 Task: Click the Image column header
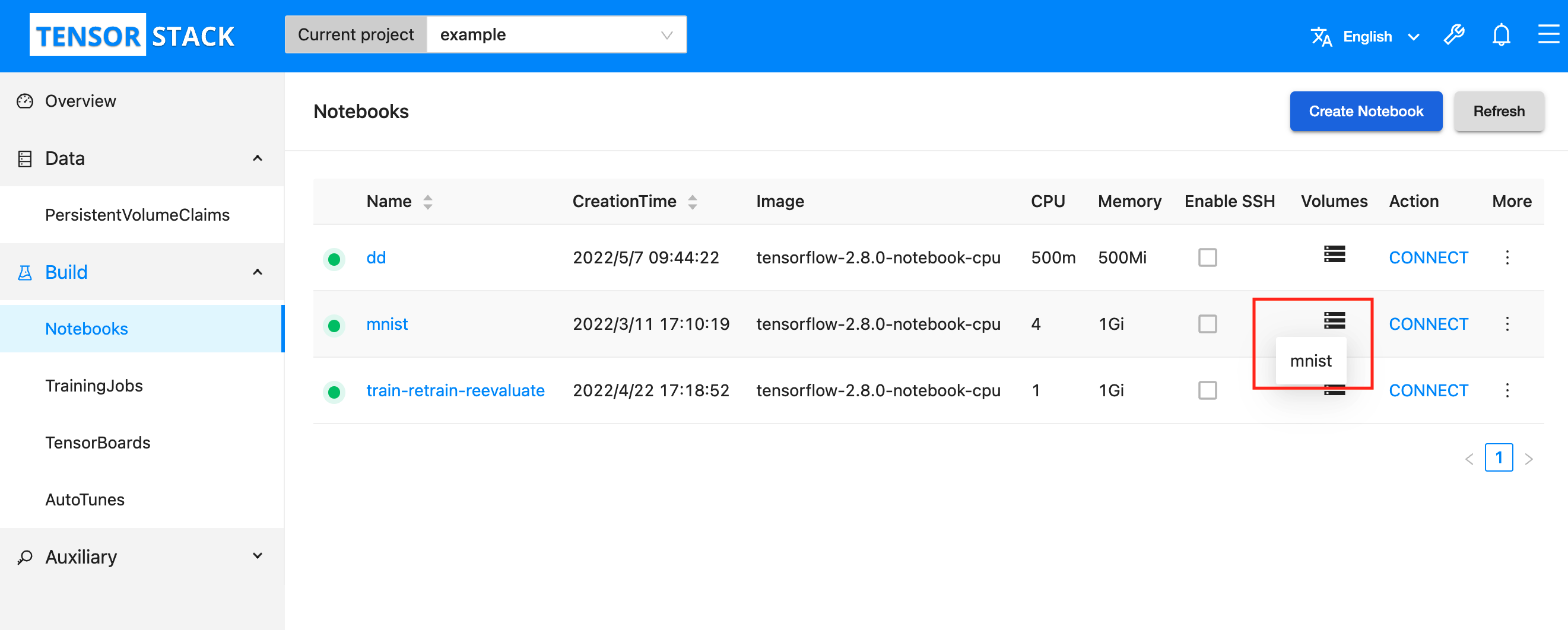(780, 202)
